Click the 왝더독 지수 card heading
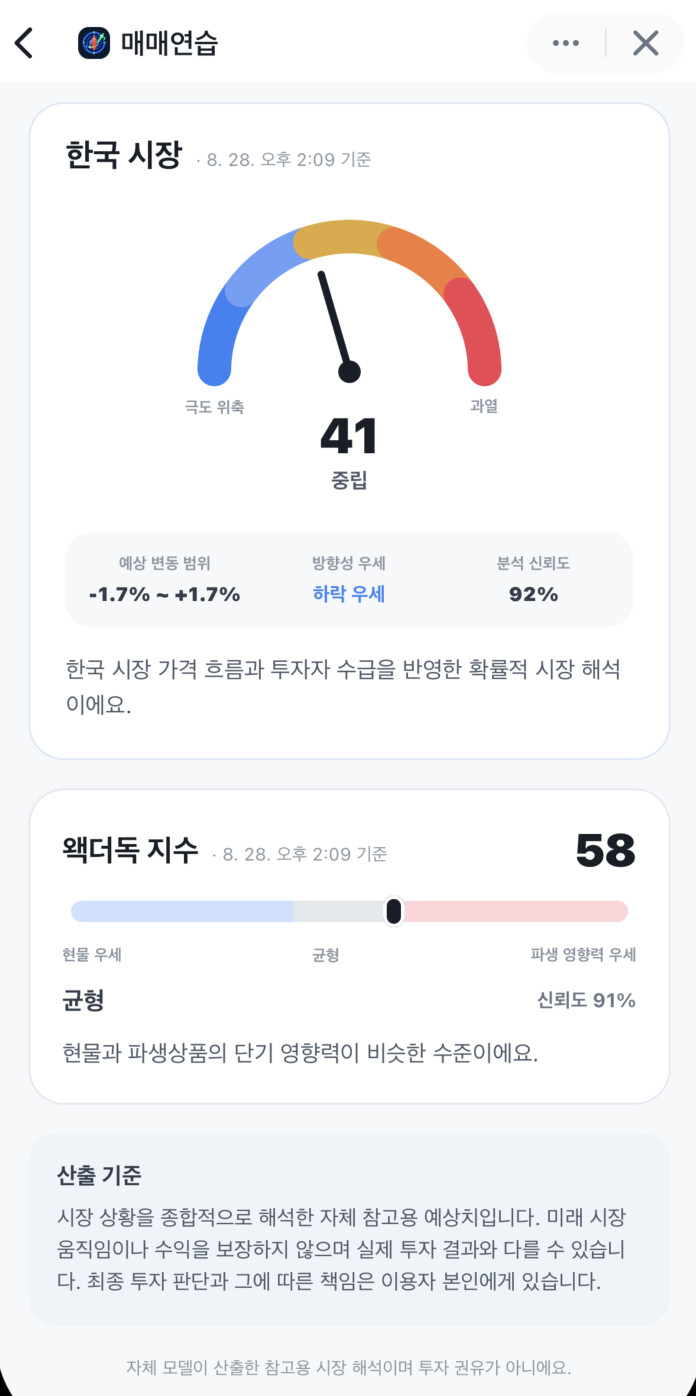 pyautogui.click(x=130, y=852)
